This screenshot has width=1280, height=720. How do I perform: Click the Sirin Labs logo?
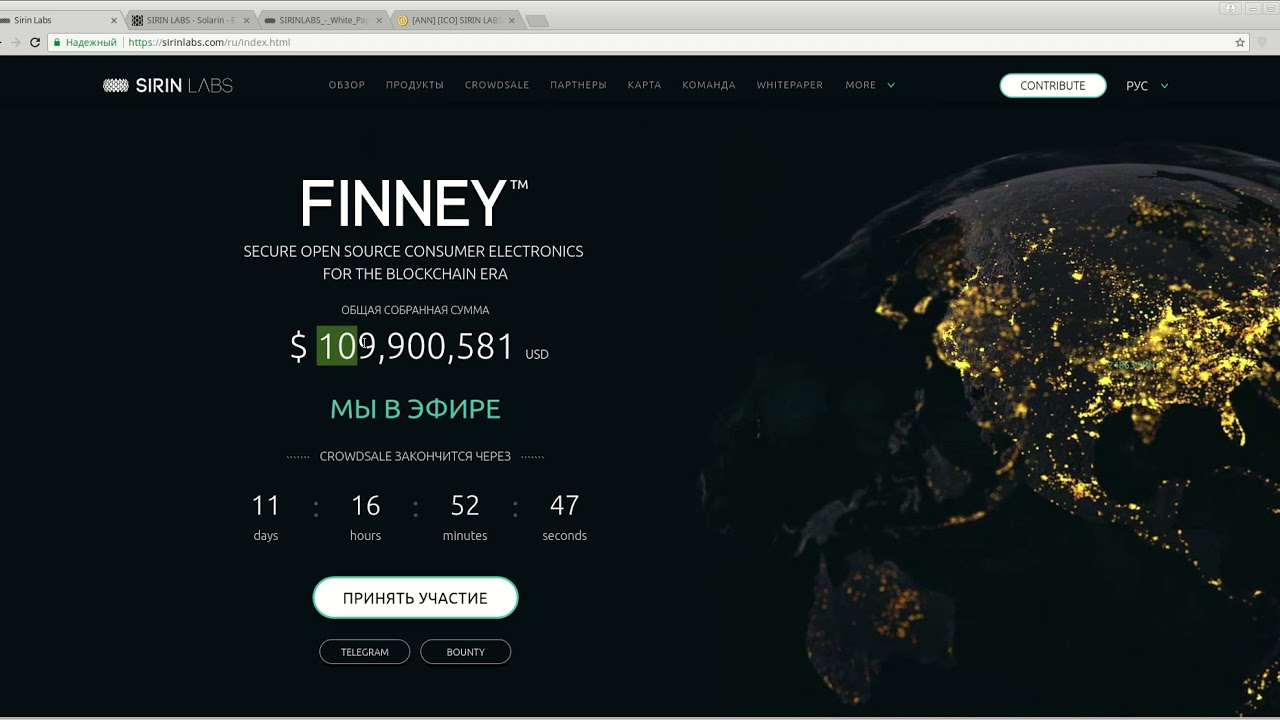point(168,85)
